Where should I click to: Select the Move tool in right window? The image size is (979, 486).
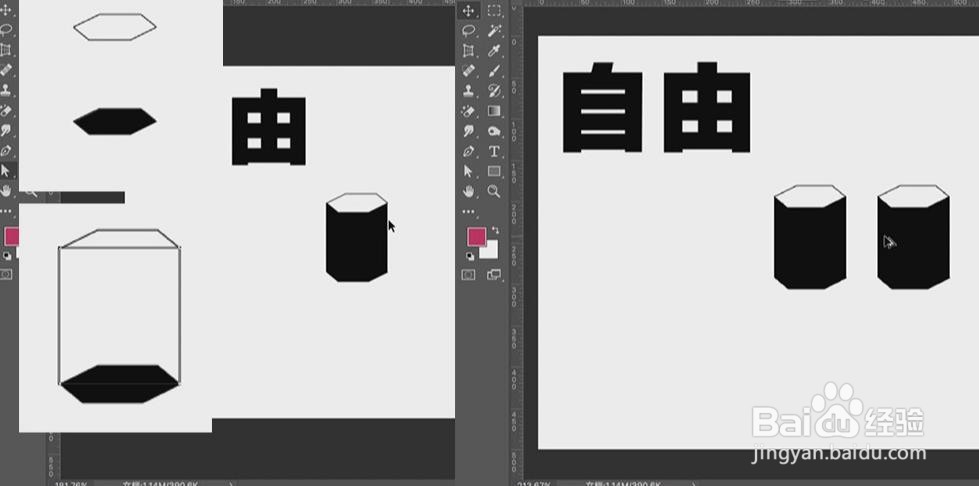(x=468, y=11)
